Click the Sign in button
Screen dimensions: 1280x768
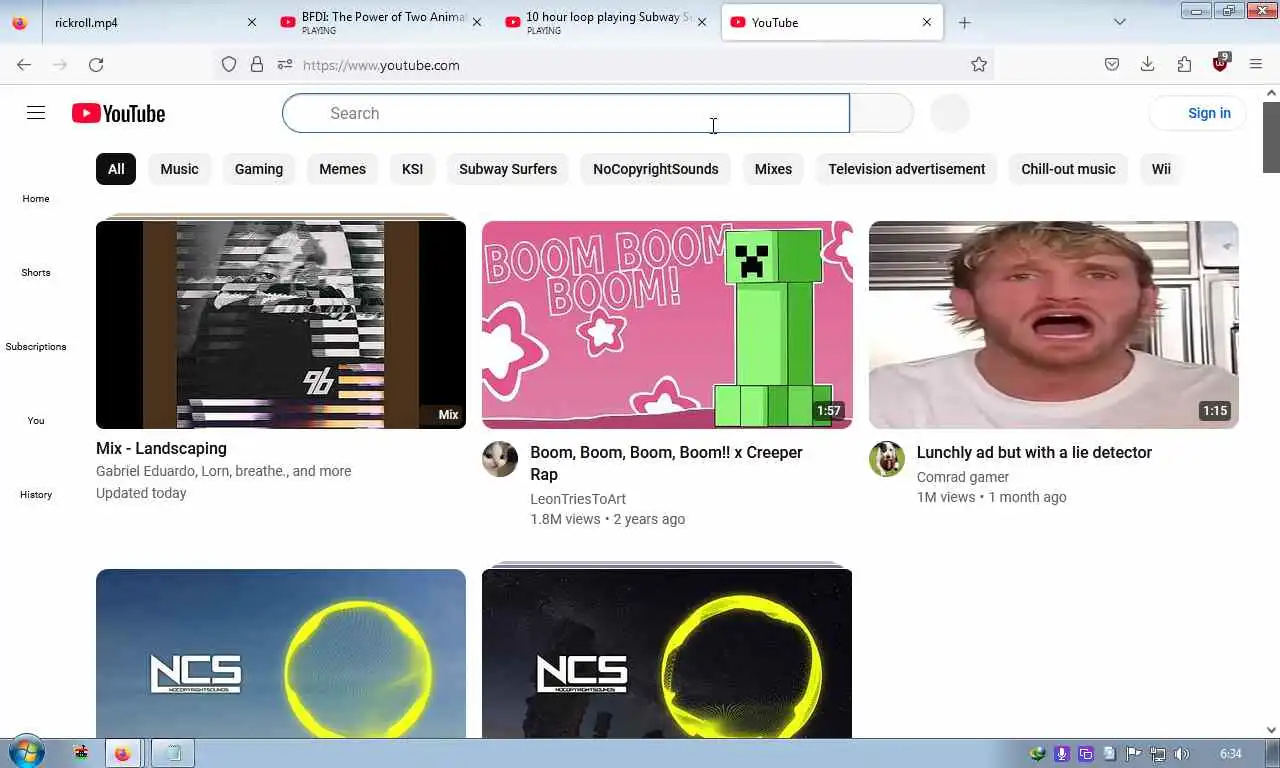coord(1197,113)
